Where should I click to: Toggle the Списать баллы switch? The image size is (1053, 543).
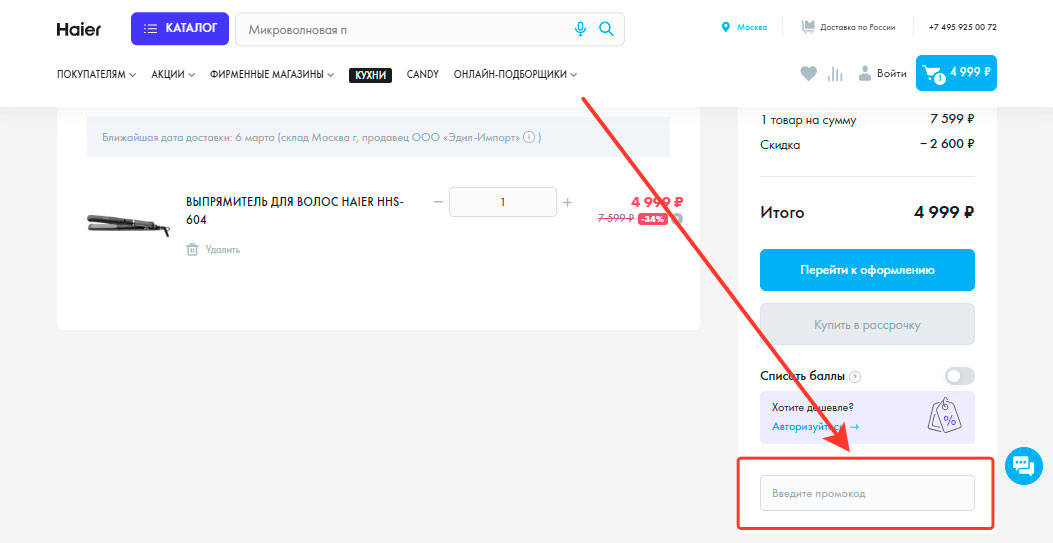pos(959,376)
